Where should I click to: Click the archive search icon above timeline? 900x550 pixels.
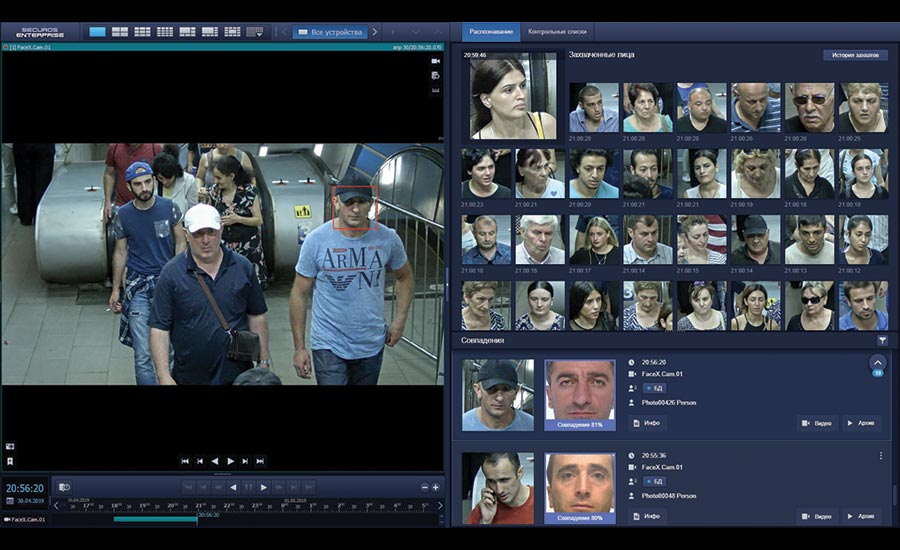(x=64, y=487)
